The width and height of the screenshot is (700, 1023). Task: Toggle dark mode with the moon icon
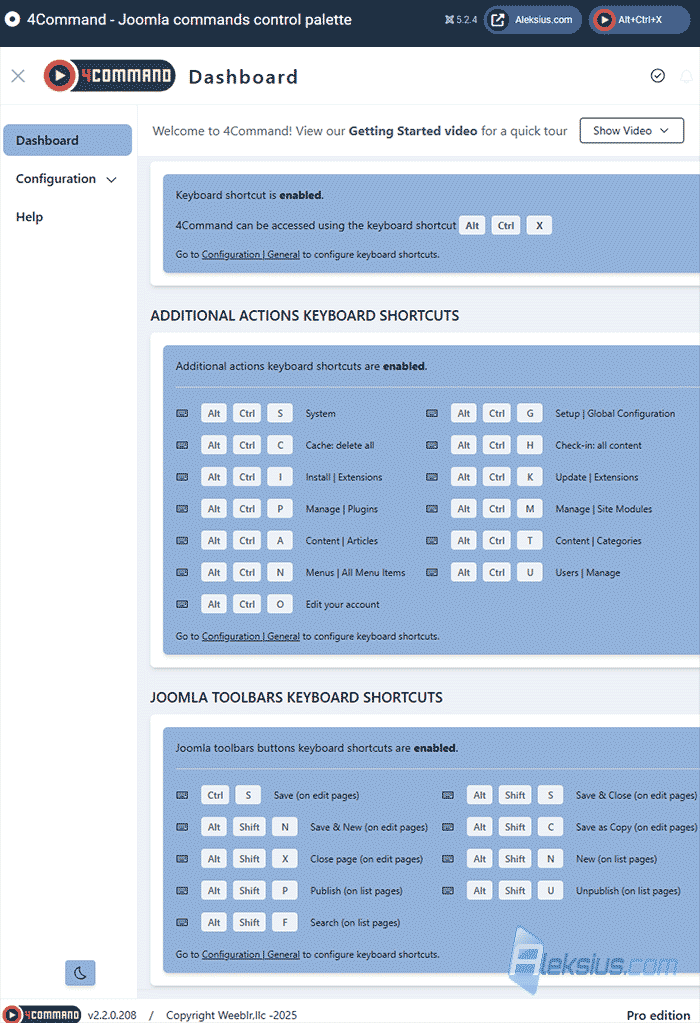[80, 973]
